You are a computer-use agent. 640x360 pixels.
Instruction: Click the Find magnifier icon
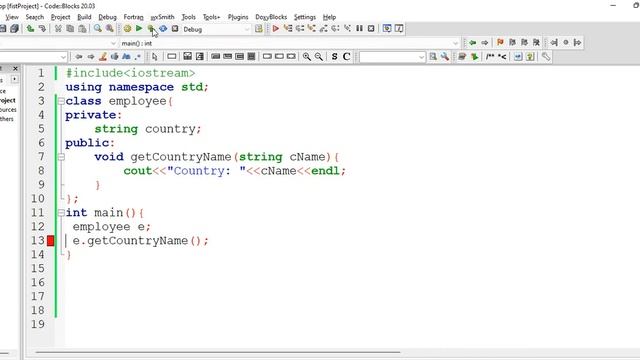tap(98, 29)
